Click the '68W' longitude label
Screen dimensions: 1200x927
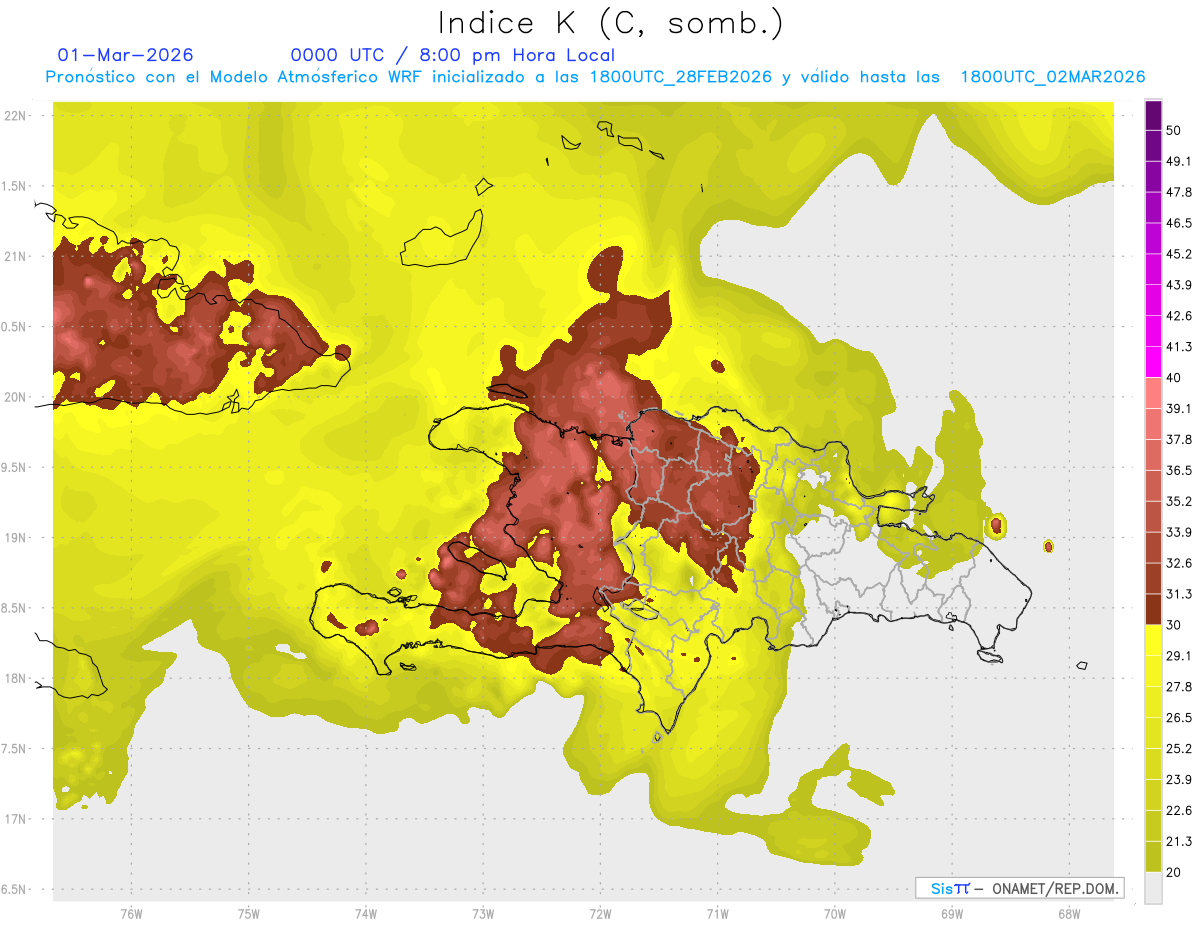(x=1069, y=914)
